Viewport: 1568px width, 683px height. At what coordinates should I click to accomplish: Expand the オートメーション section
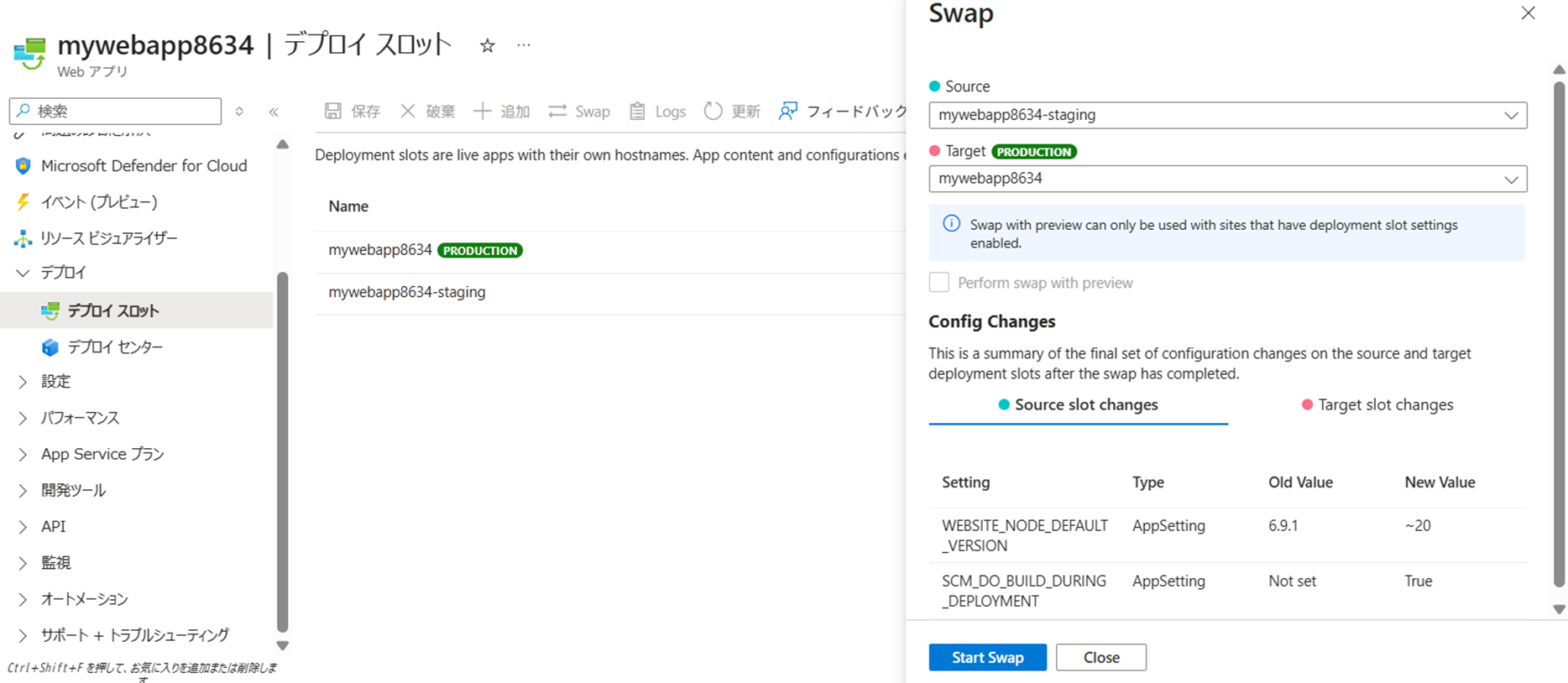[23, 599]
